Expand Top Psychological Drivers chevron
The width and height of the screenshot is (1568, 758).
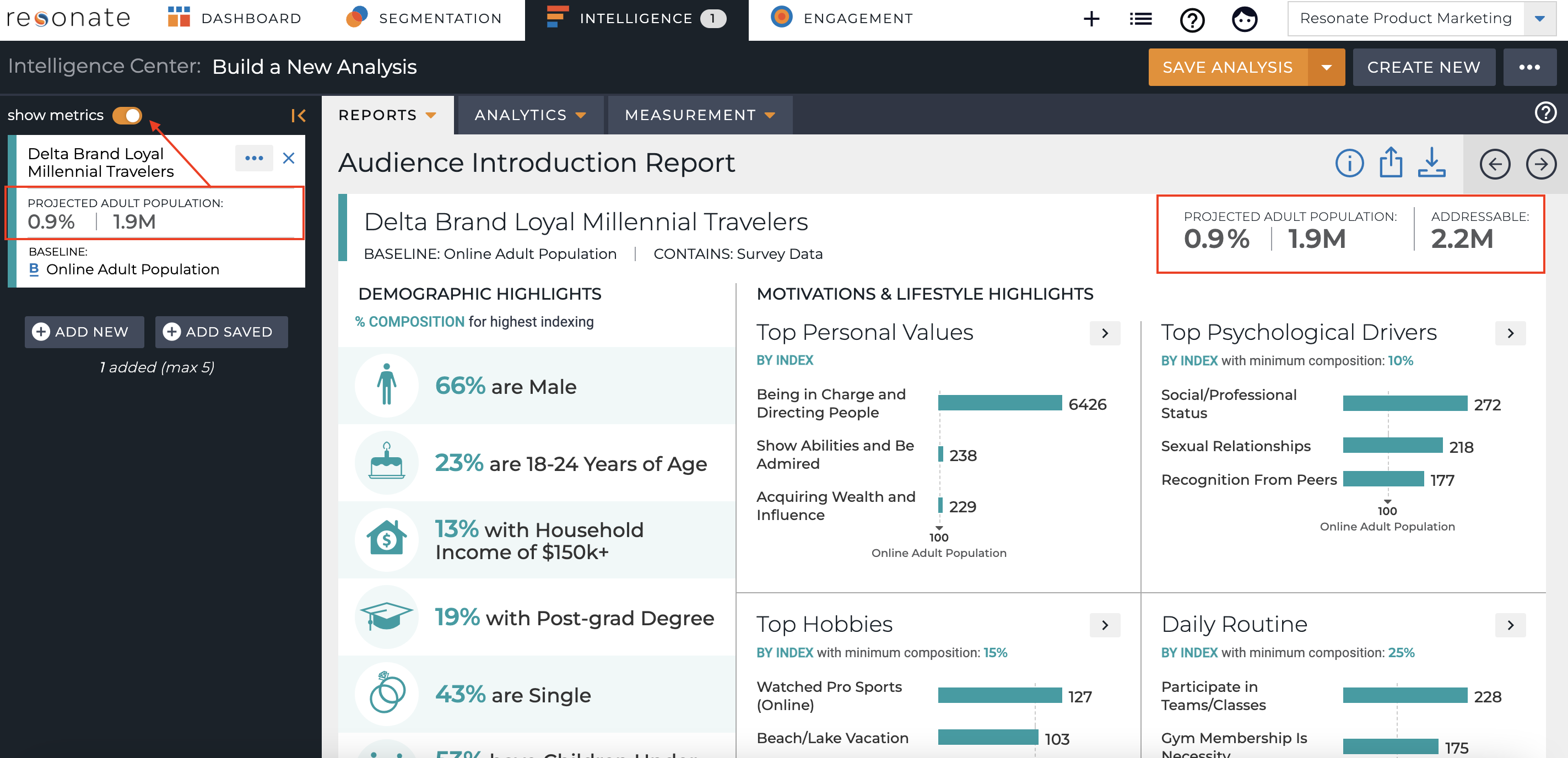pyautogui.click(x=1510, y=333)
